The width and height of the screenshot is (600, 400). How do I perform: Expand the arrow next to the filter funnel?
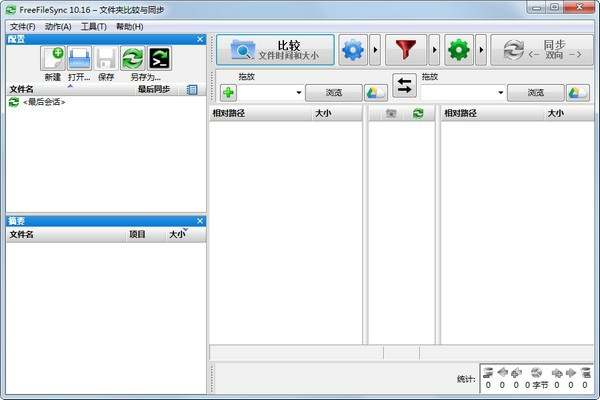pyautogui.click(x=433, y=49)
